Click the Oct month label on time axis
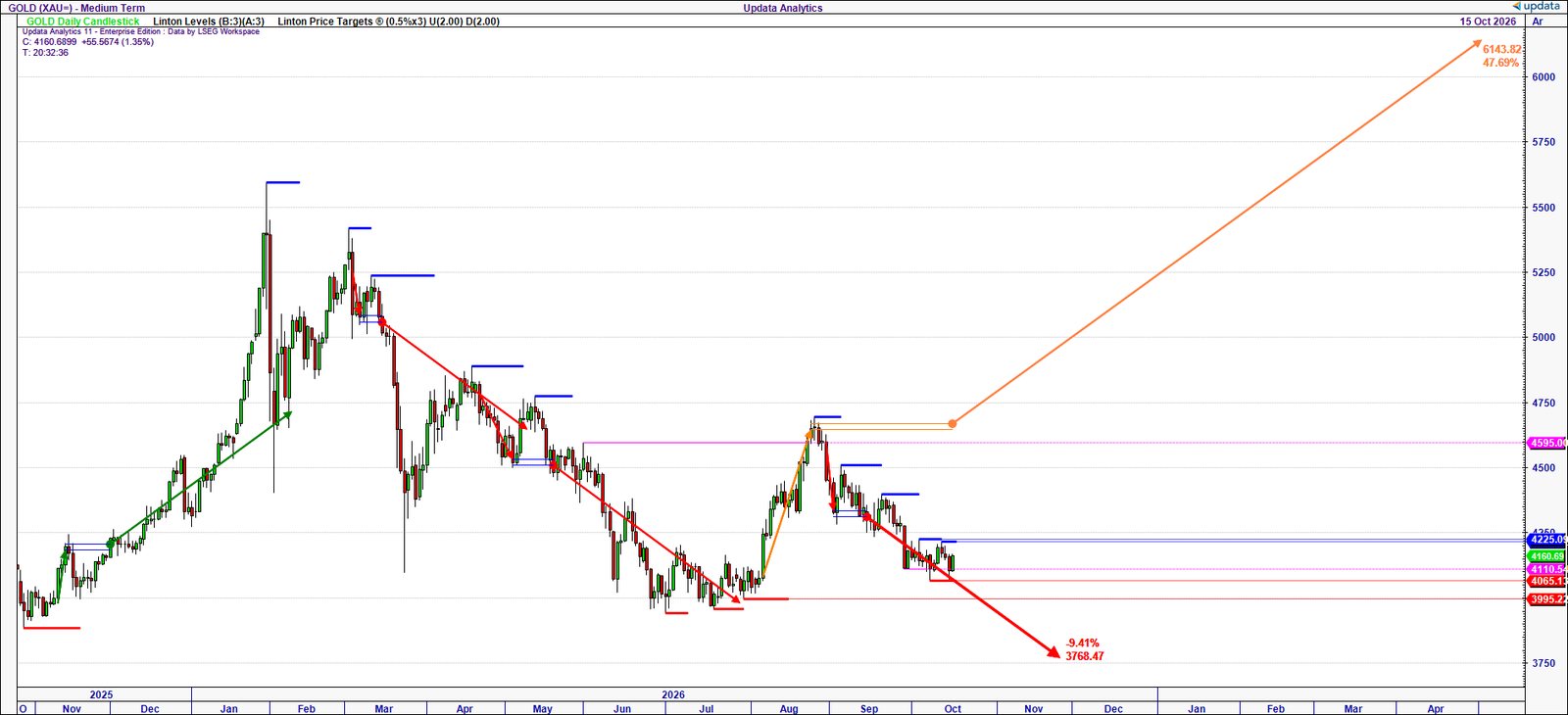1568x715 pixels. point(953,709)
